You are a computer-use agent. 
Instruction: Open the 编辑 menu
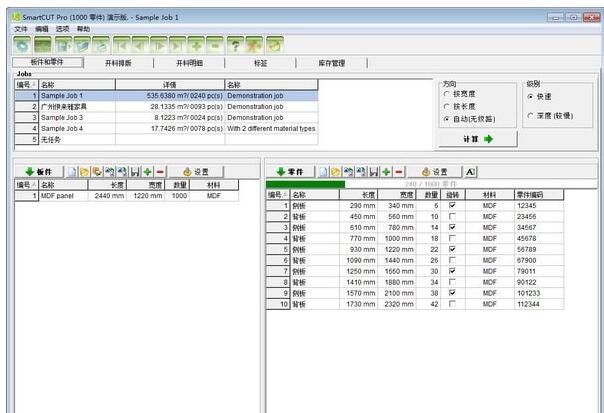pyautogui.click(x=42, y=29)
